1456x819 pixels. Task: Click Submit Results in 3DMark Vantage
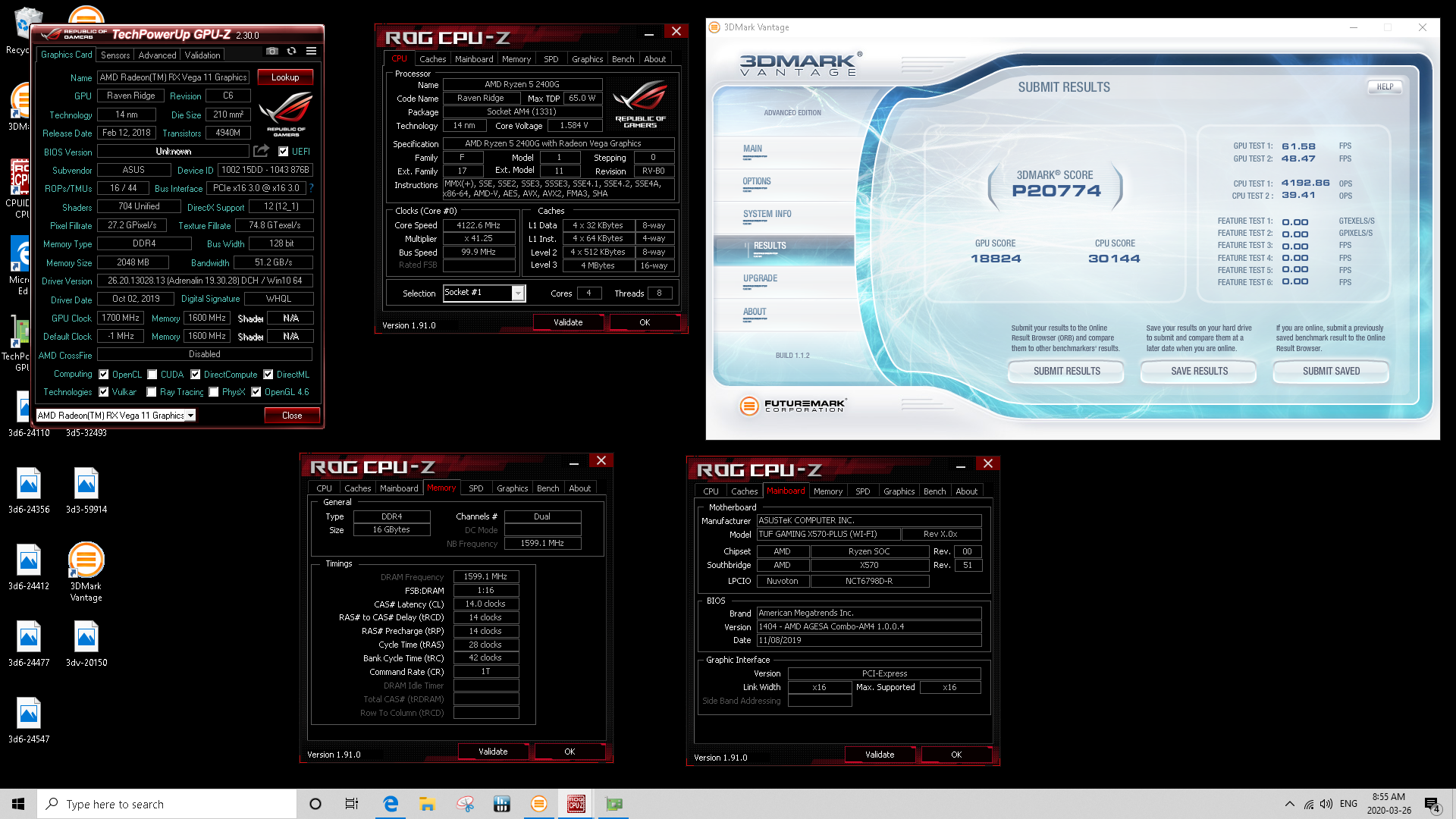pyautogui.click(x=1066, y=371)
